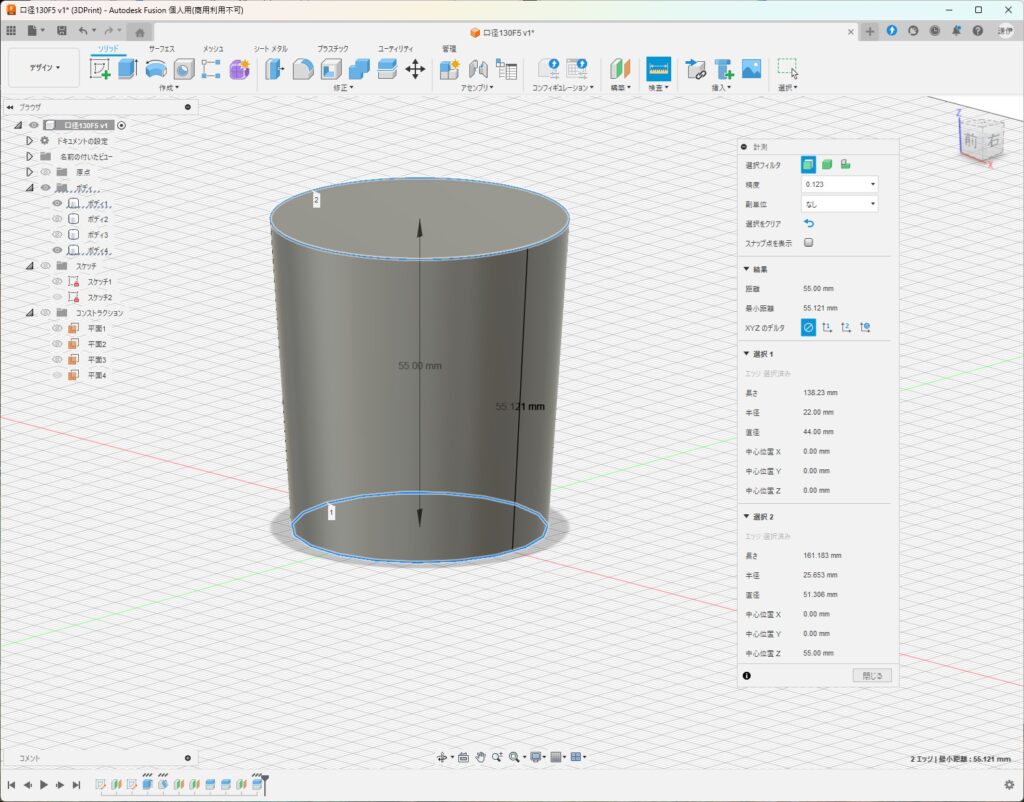Select the Extrude tool
Viewport: 1024px width, 802px height.
(127, 69)
